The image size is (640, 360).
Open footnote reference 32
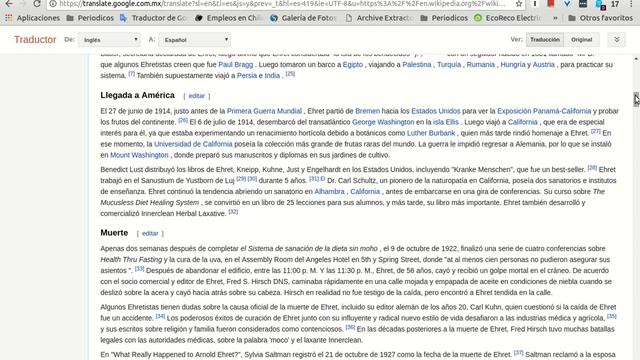click(x=233, y=212)
